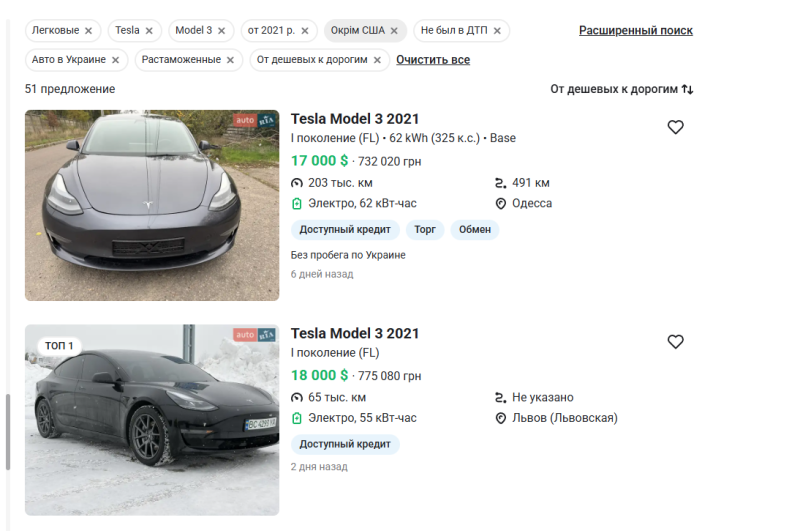The image size is (800, 531).
Task: Open the sort order dropdown
Action: point(621,89)
